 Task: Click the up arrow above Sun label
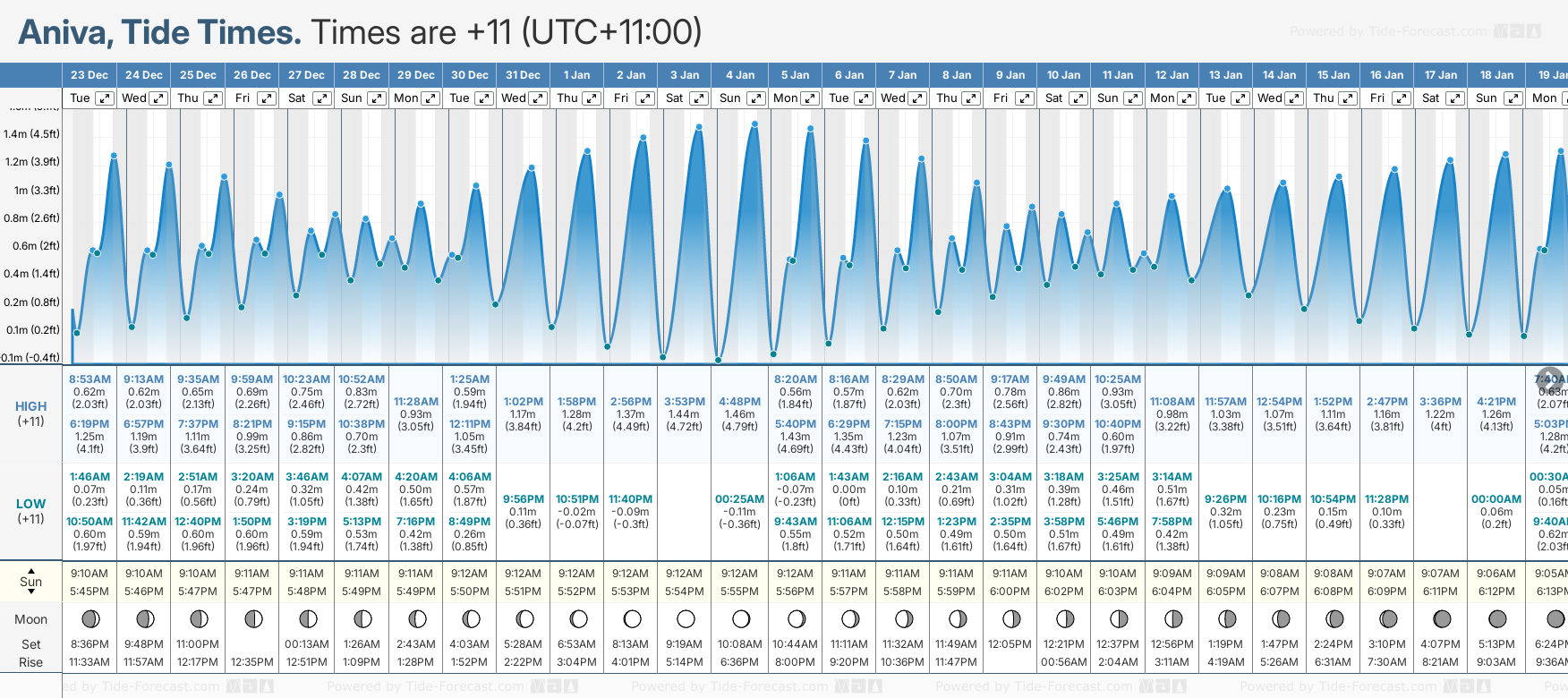pos(31,570)
